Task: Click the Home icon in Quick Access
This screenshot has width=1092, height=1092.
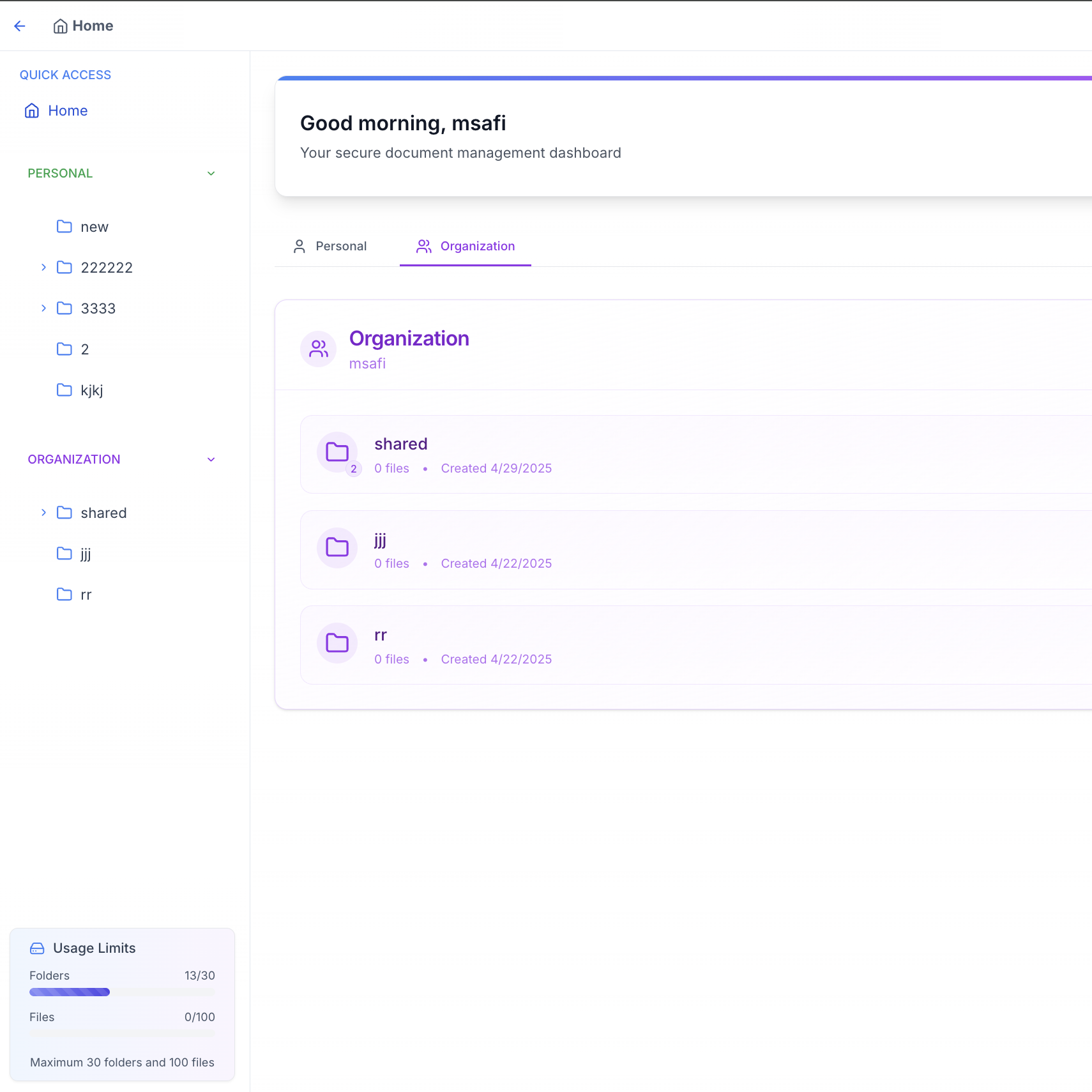Action: pyautogui.click(x=32, y=110)
